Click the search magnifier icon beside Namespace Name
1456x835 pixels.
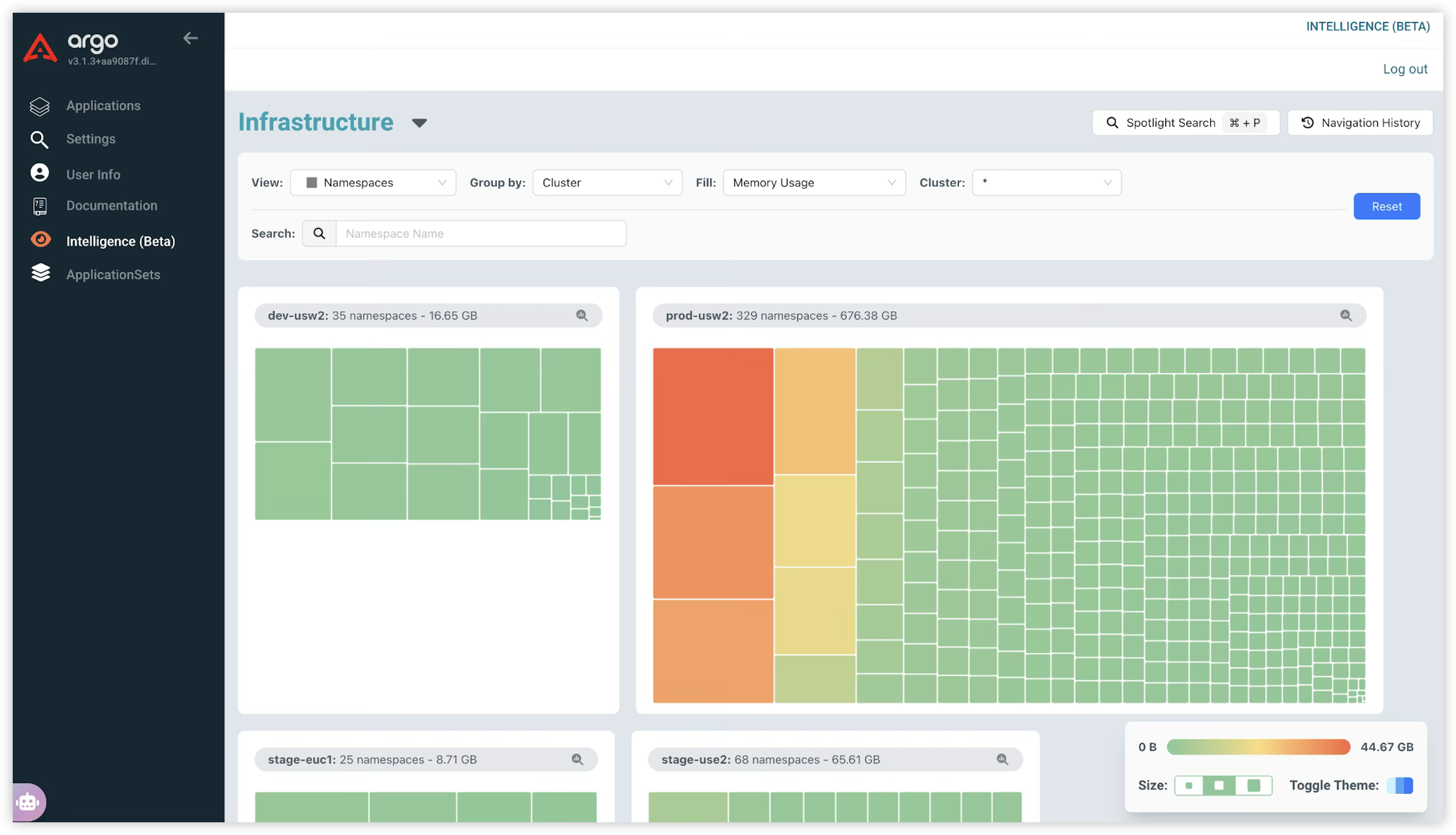click(319, 234)
